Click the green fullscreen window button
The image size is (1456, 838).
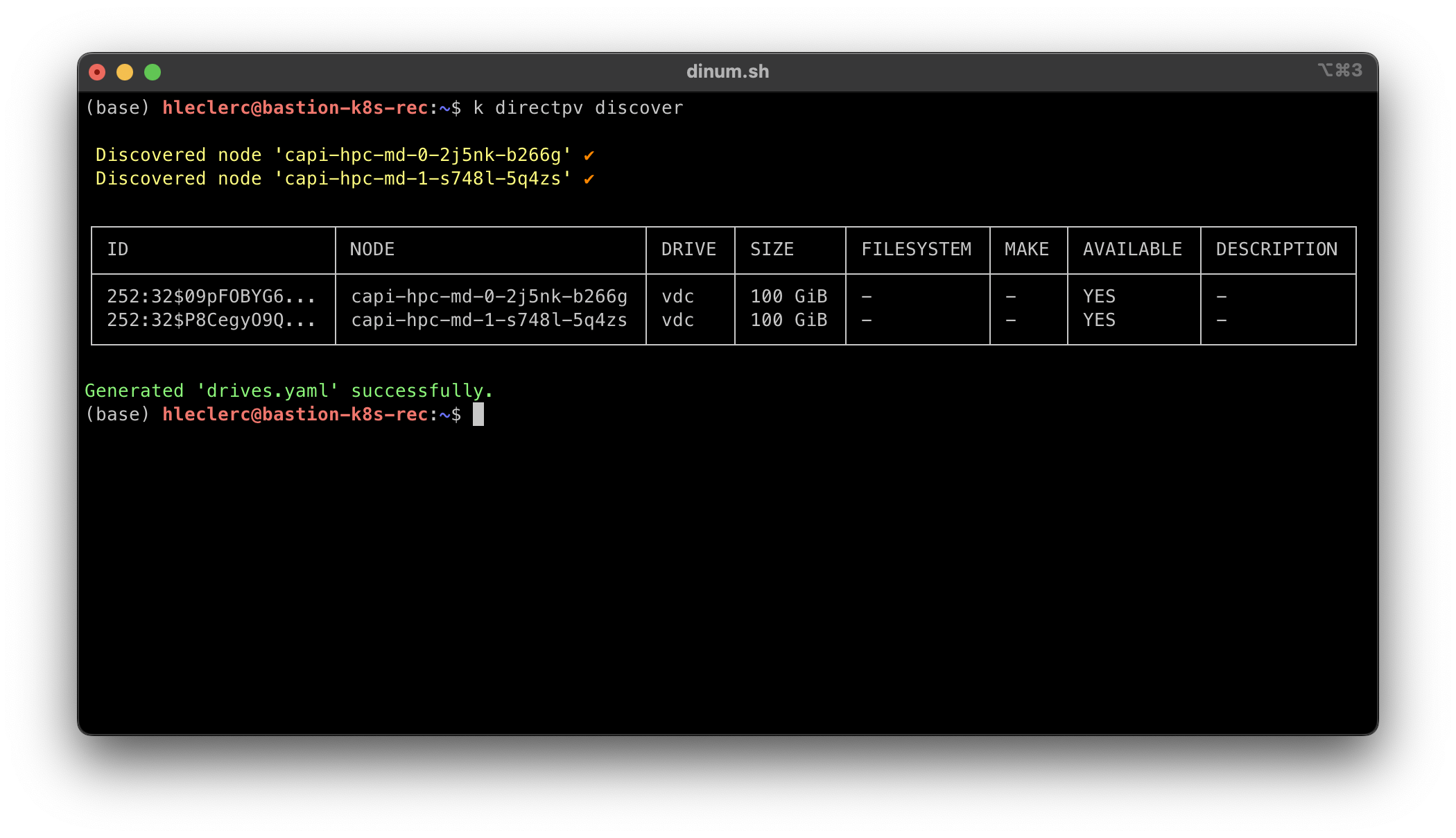[153, 72]
